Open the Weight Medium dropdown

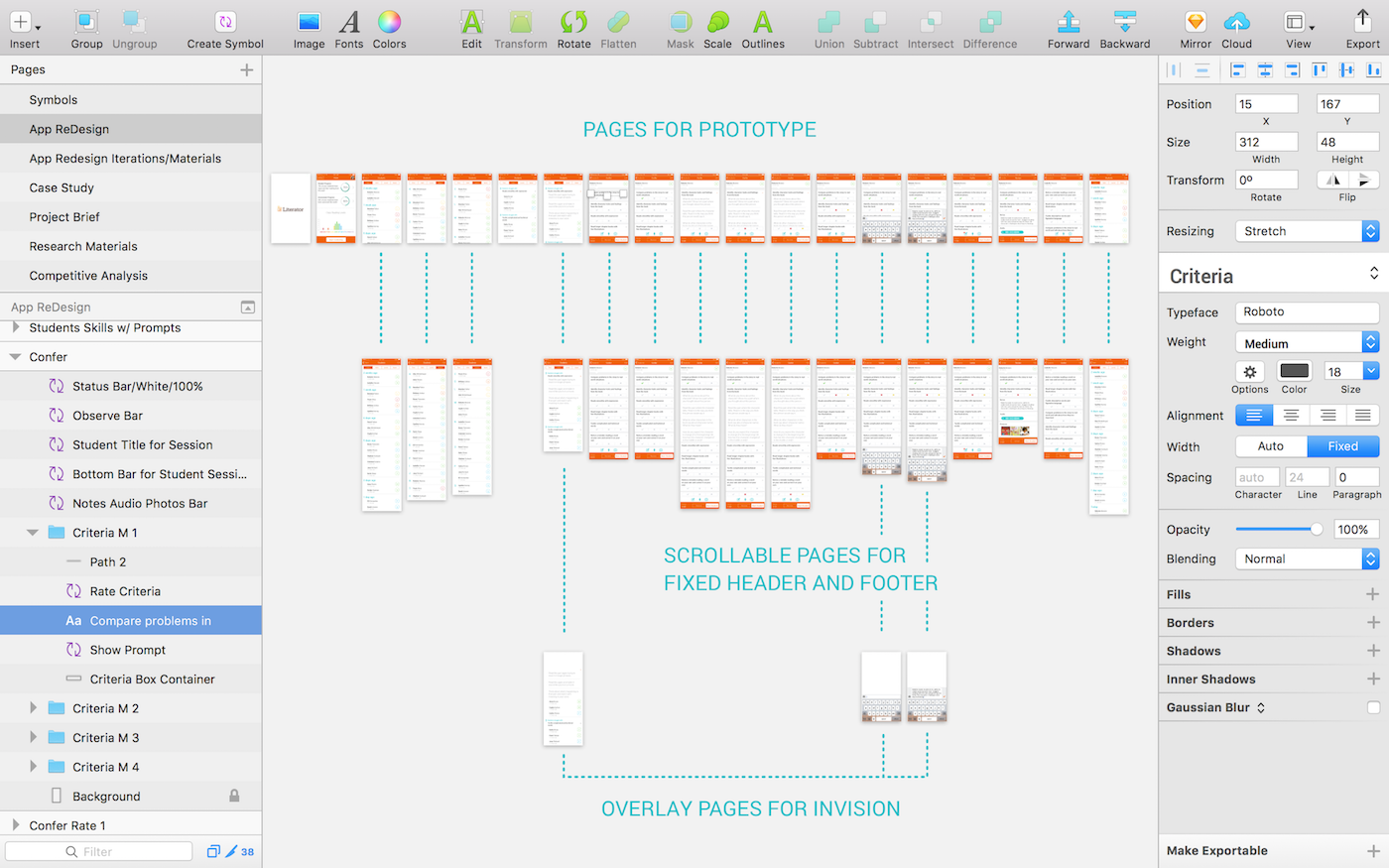(x=1308, y=343)
